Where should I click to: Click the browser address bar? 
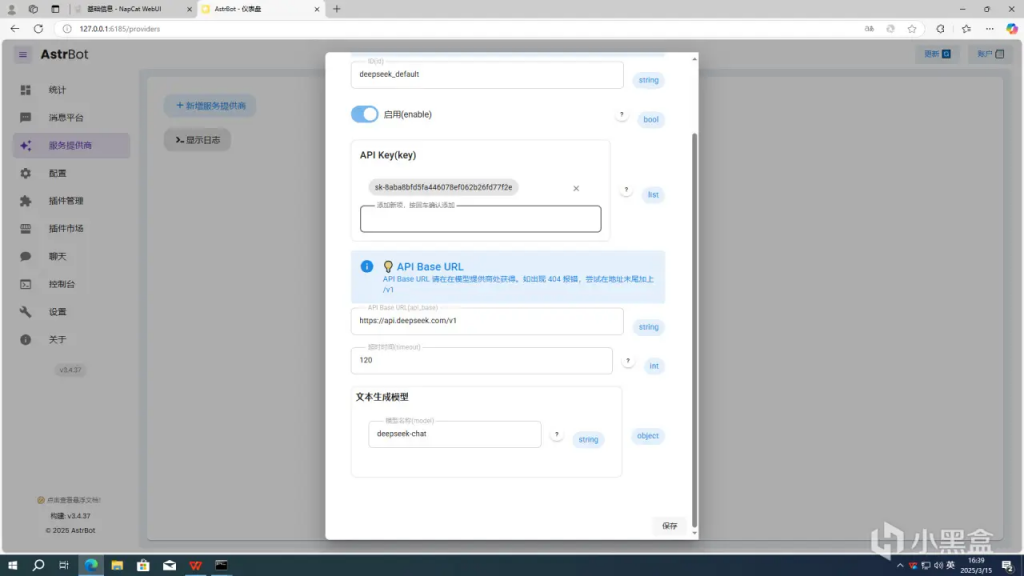[457, 29]
